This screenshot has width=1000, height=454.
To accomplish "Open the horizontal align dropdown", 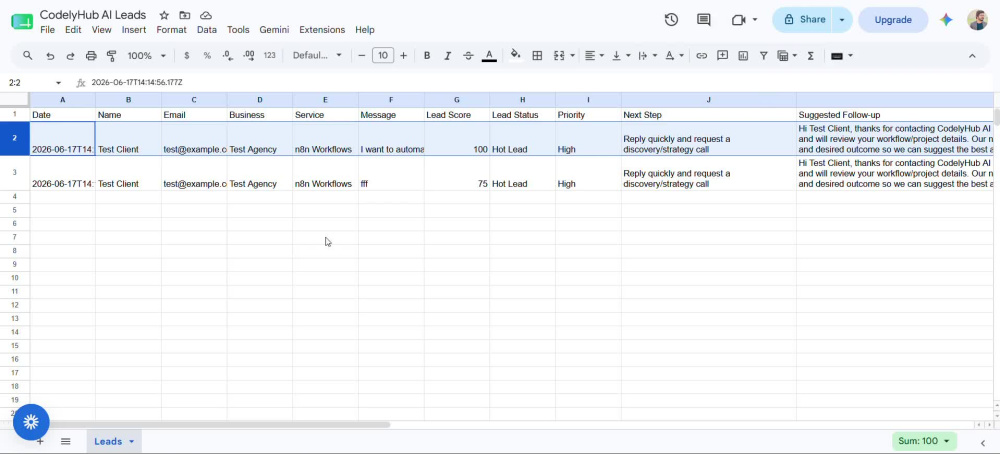I will [594, 55].
